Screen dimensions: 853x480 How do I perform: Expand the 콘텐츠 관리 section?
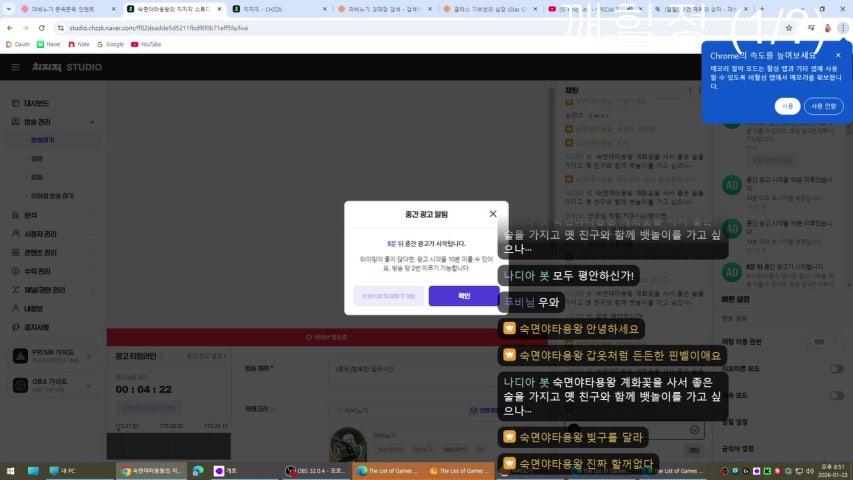coord(53,253)
